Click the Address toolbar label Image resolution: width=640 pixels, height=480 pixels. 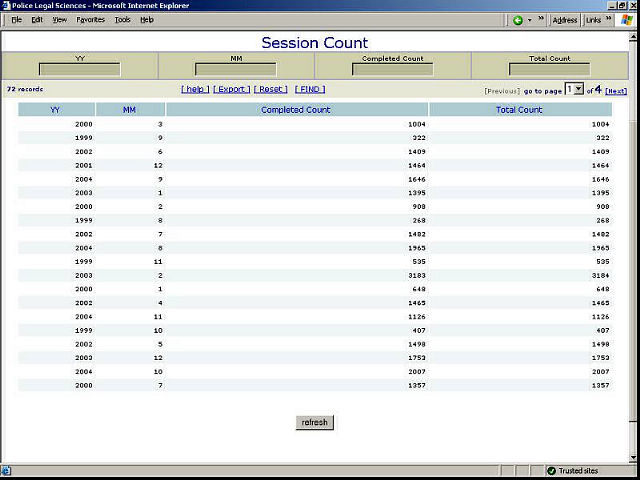coord(565,20)
